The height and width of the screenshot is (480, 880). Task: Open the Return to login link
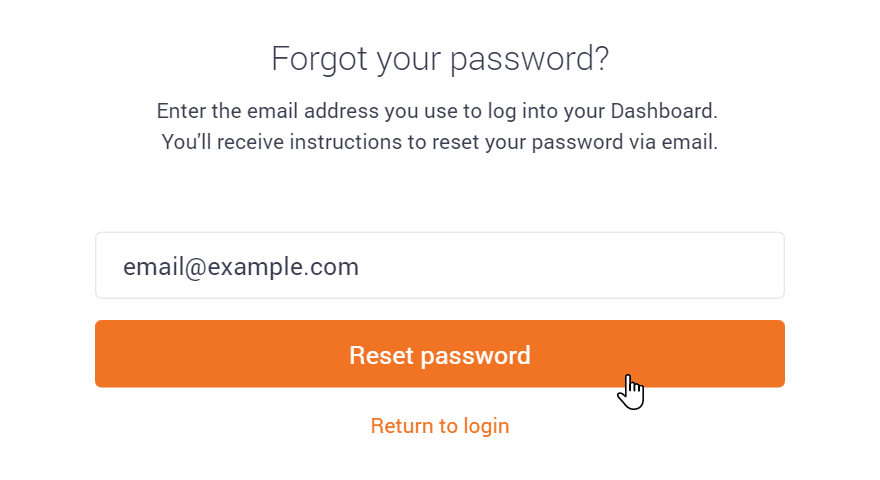(x=439, y=426)
